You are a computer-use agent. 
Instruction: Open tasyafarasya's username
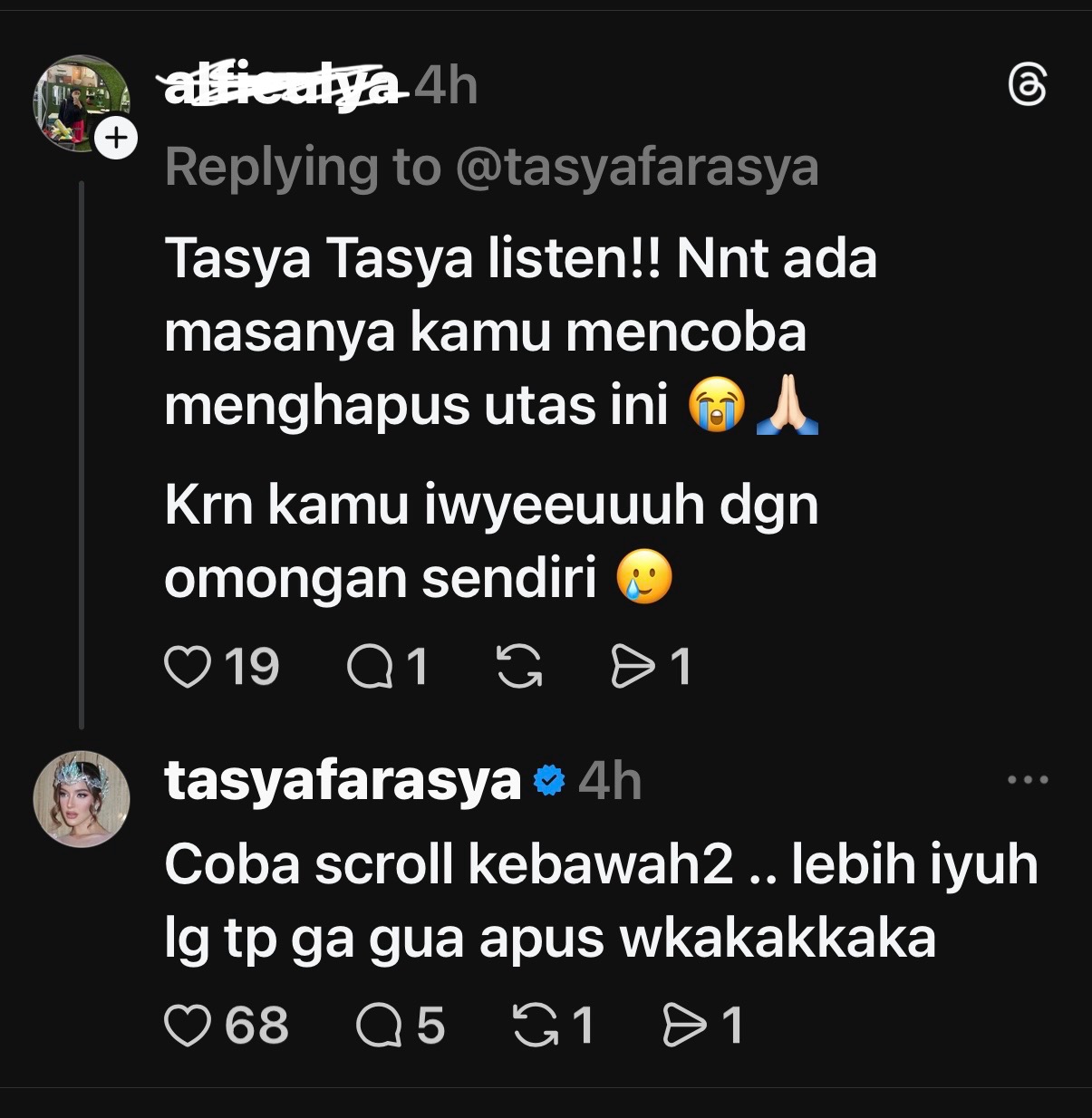pos(340,781)
